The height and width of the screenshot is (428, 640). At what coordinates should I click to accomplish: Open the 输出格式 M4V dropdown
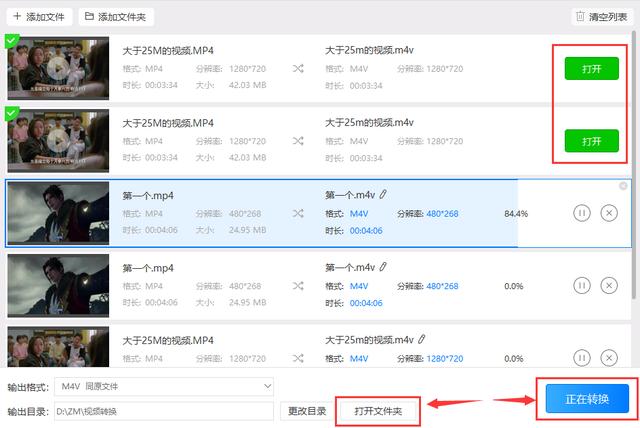click(x=164, y=386)
